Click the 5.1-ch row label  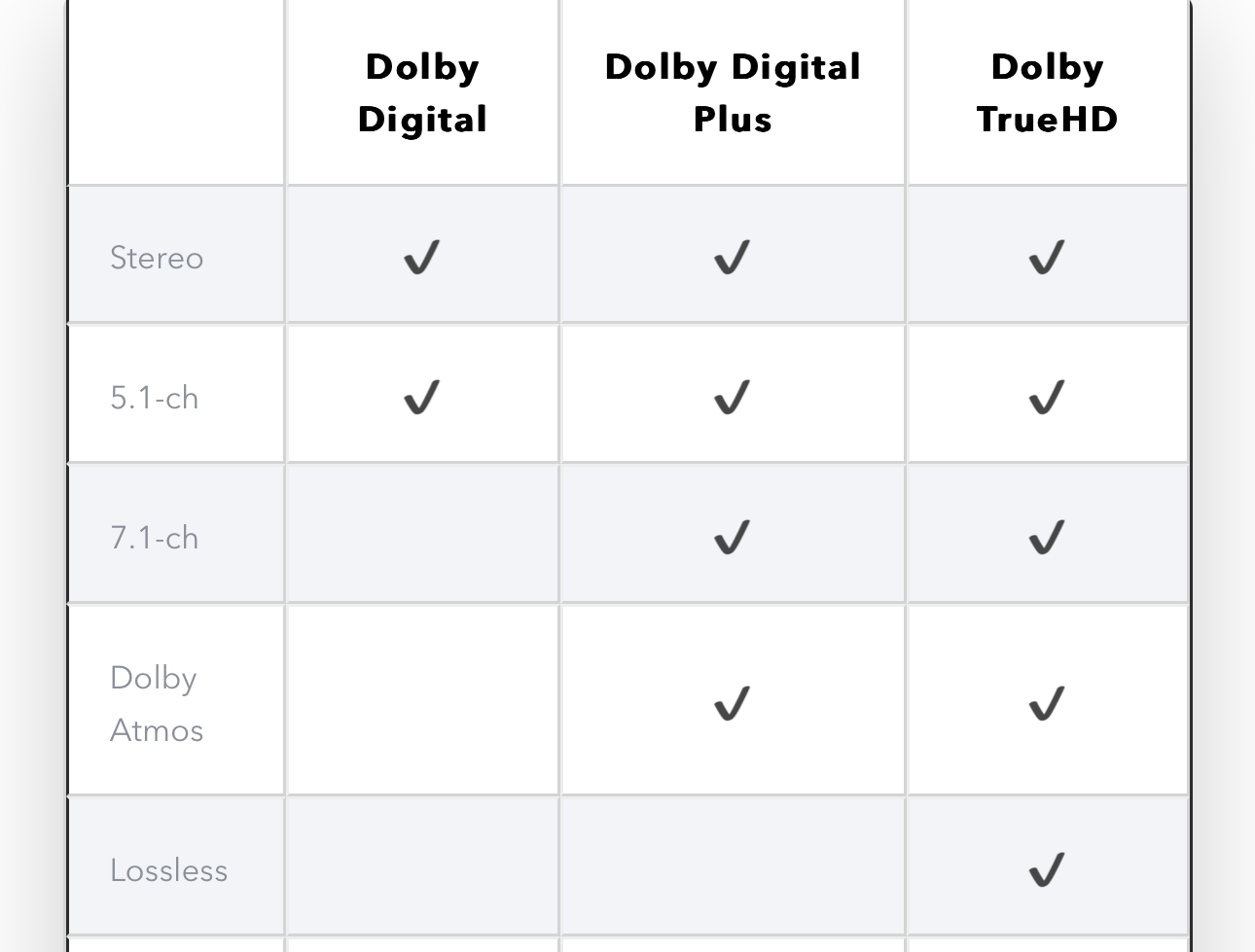[x=155, y=398]
